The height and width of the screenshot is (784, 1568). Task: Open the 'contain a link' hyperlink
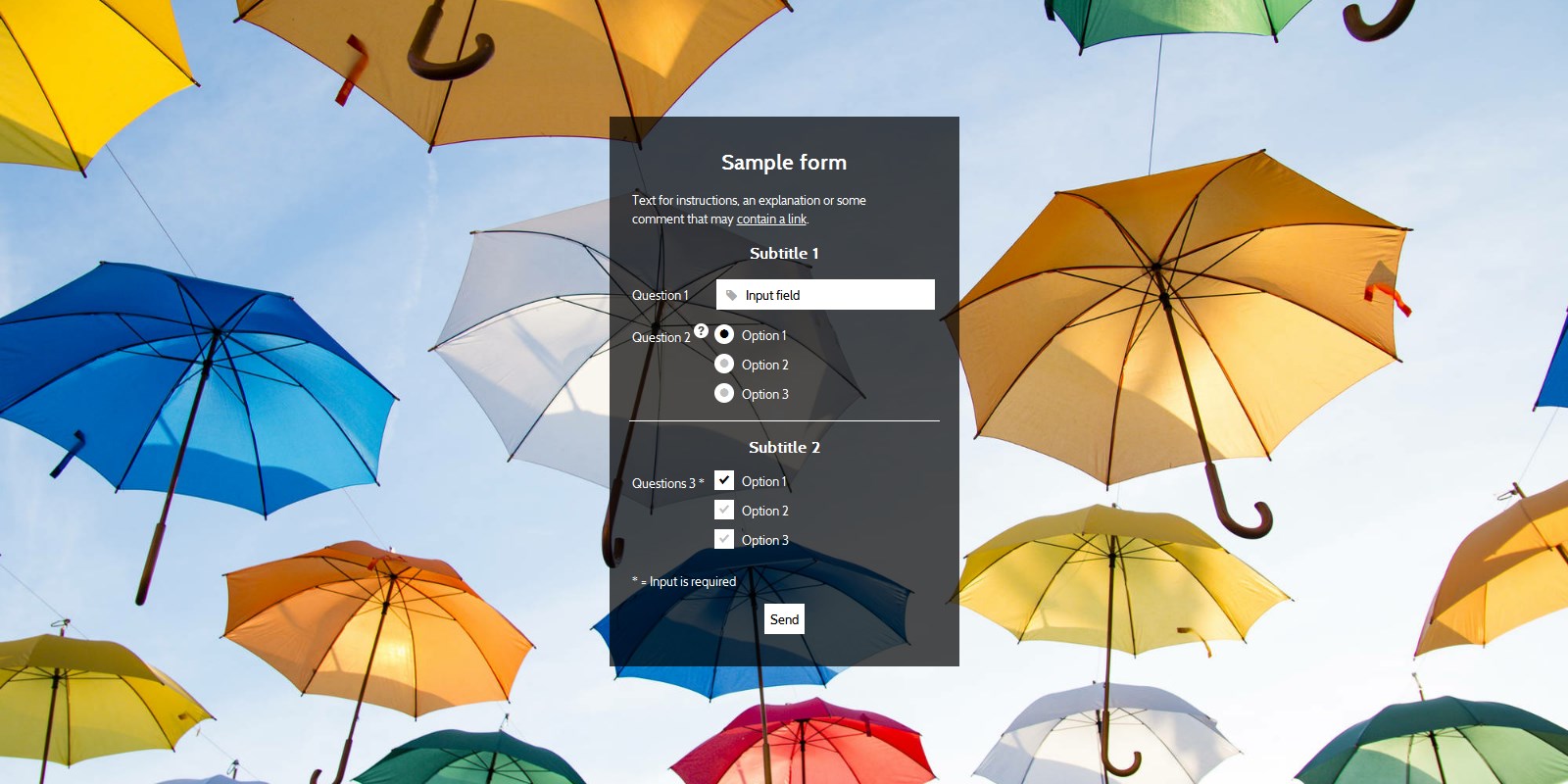(771, 220)
